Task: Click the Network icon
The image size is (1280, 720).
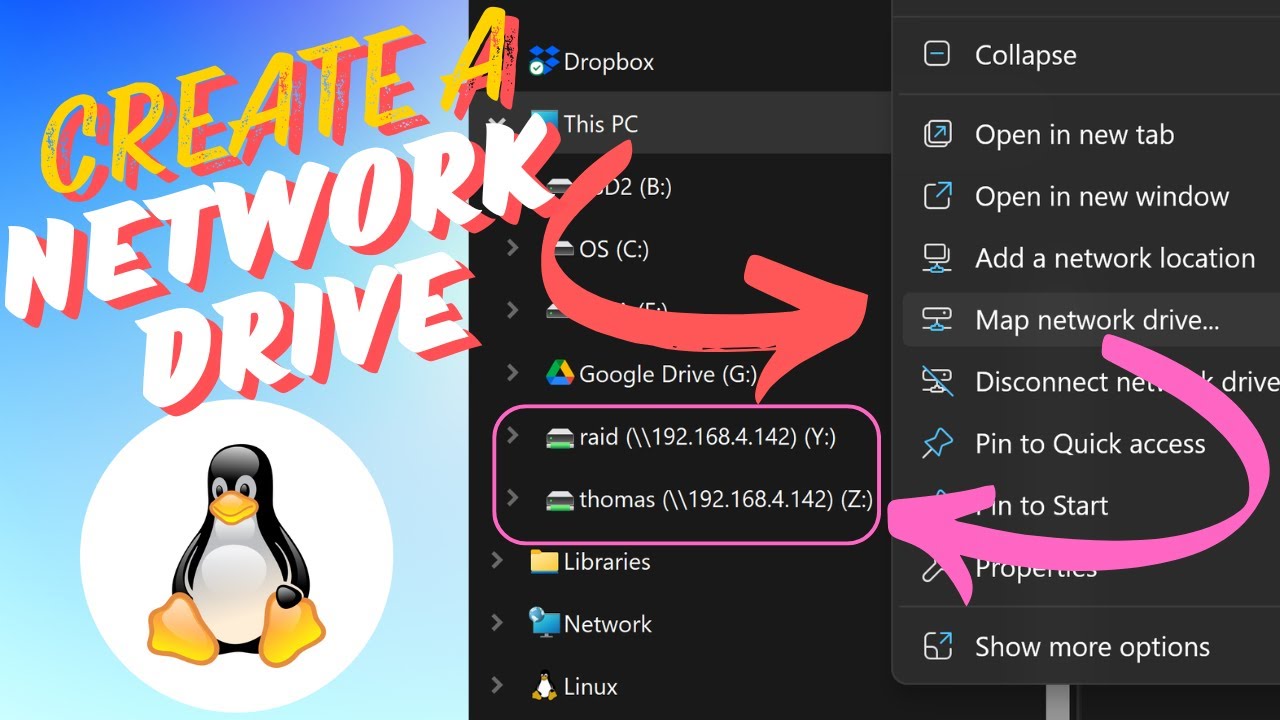Action: pyautogui.click(x=544, y=623)
